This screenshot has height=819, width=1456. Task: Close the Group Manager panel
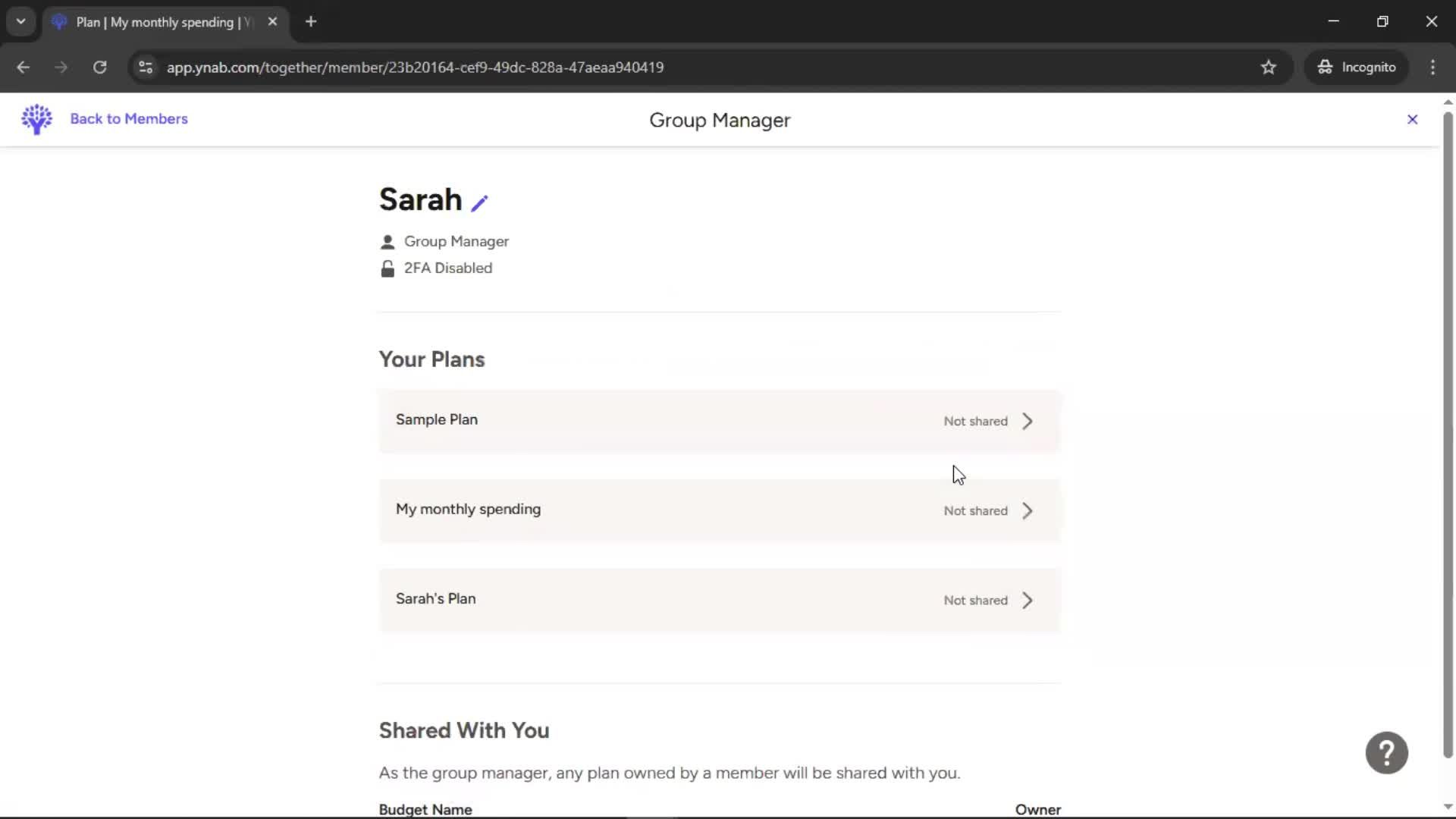[1412, 119]
